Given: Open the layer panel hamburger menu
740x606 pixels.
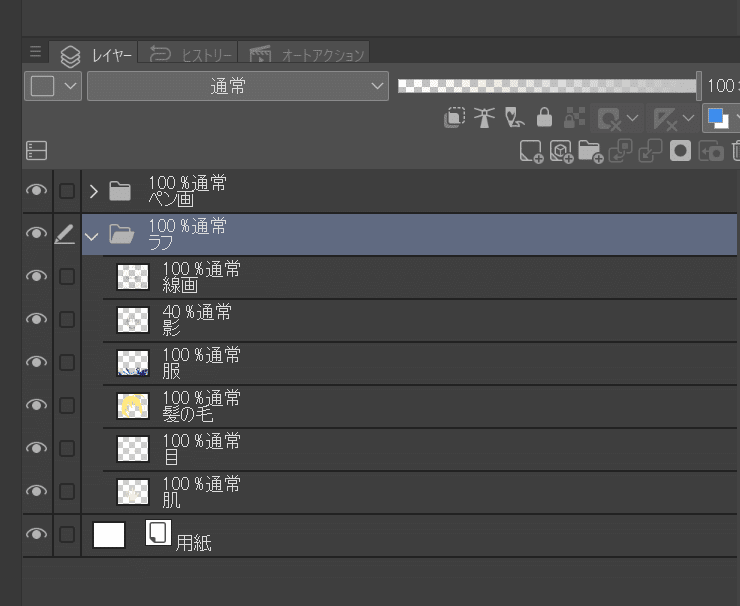Looking at the screenshot, I should (x=35, y=51).
